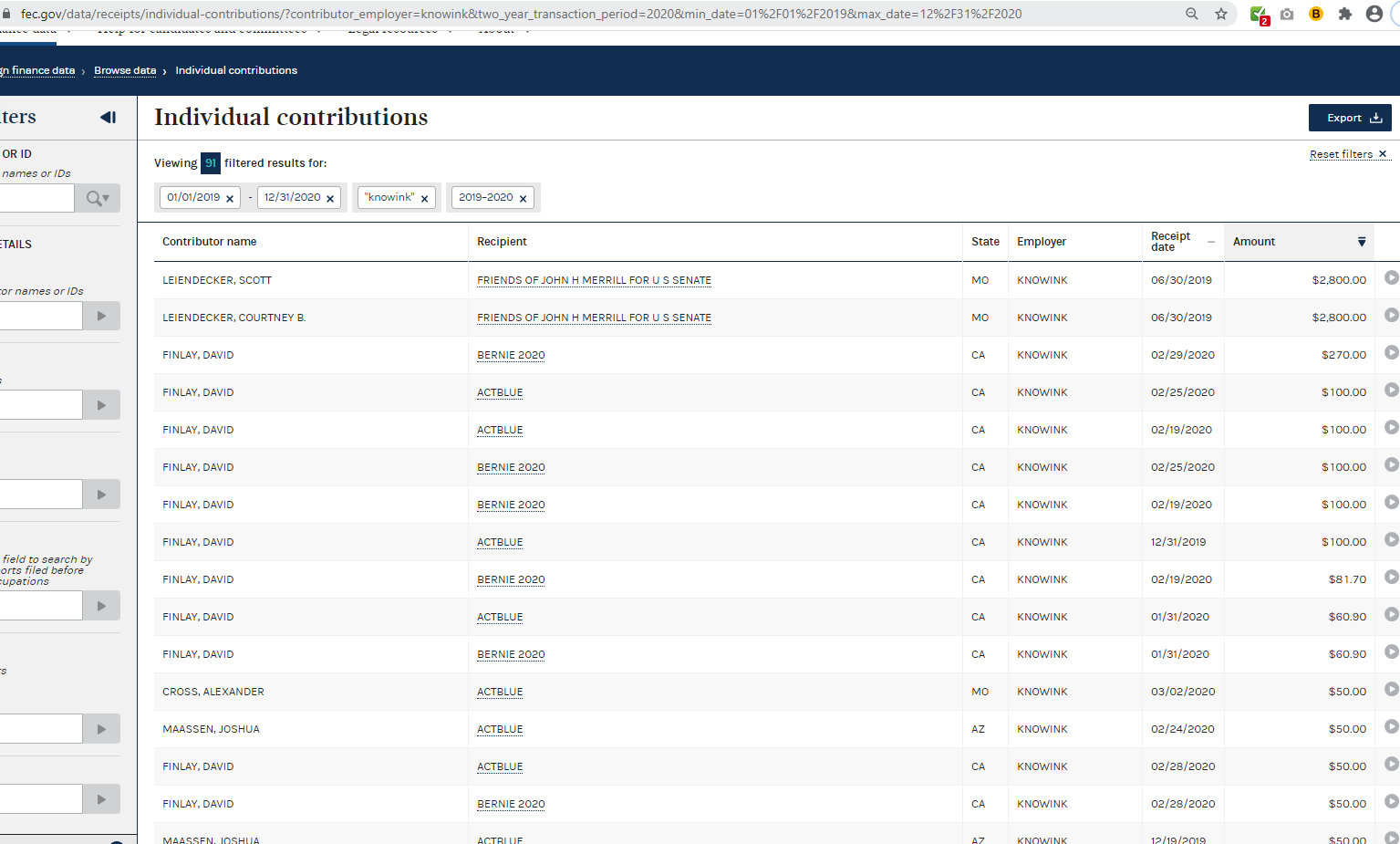Expand details for Leiendecker, Courtney B. row

click(1391, 316)
